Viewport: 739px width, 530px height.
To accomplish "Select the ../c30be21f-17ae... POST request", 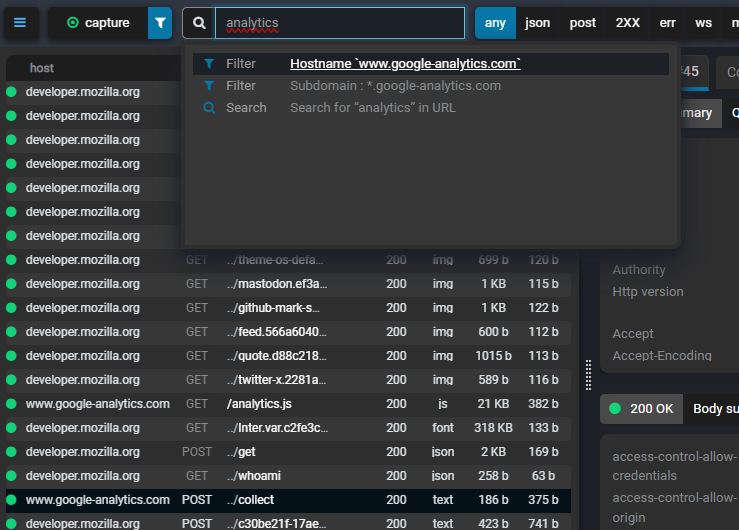I will click(288, 523).
